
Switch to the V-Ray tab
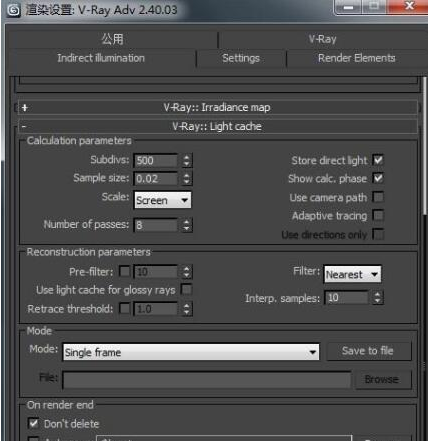[322, 39]
